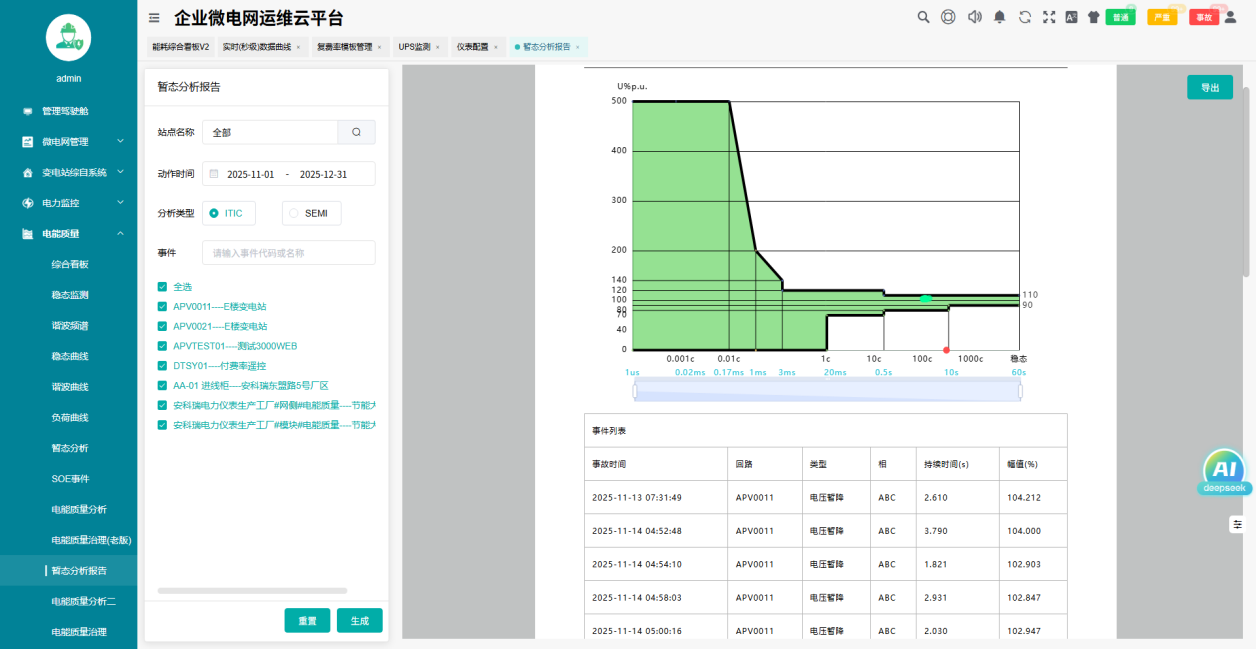Uncheck APVTEST01 测试3000WEB checkbox
The width and height of the screenshot is (1256, 649).
pos(162,346)
